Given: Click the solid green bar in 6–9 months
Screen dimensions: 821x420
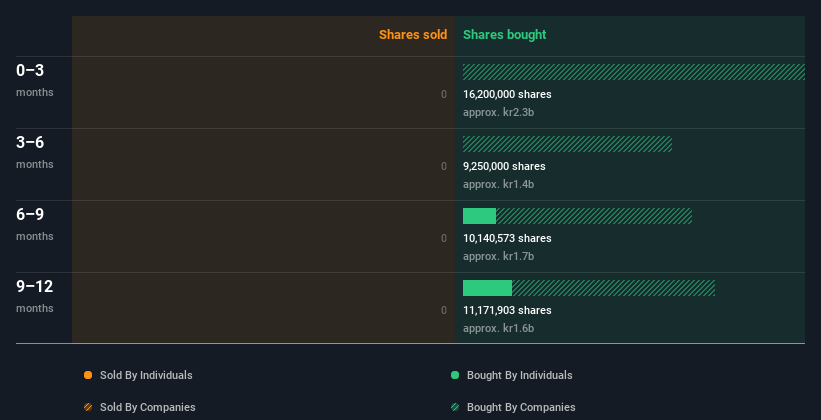Looking at the screenshot, I should click(479, 216).
